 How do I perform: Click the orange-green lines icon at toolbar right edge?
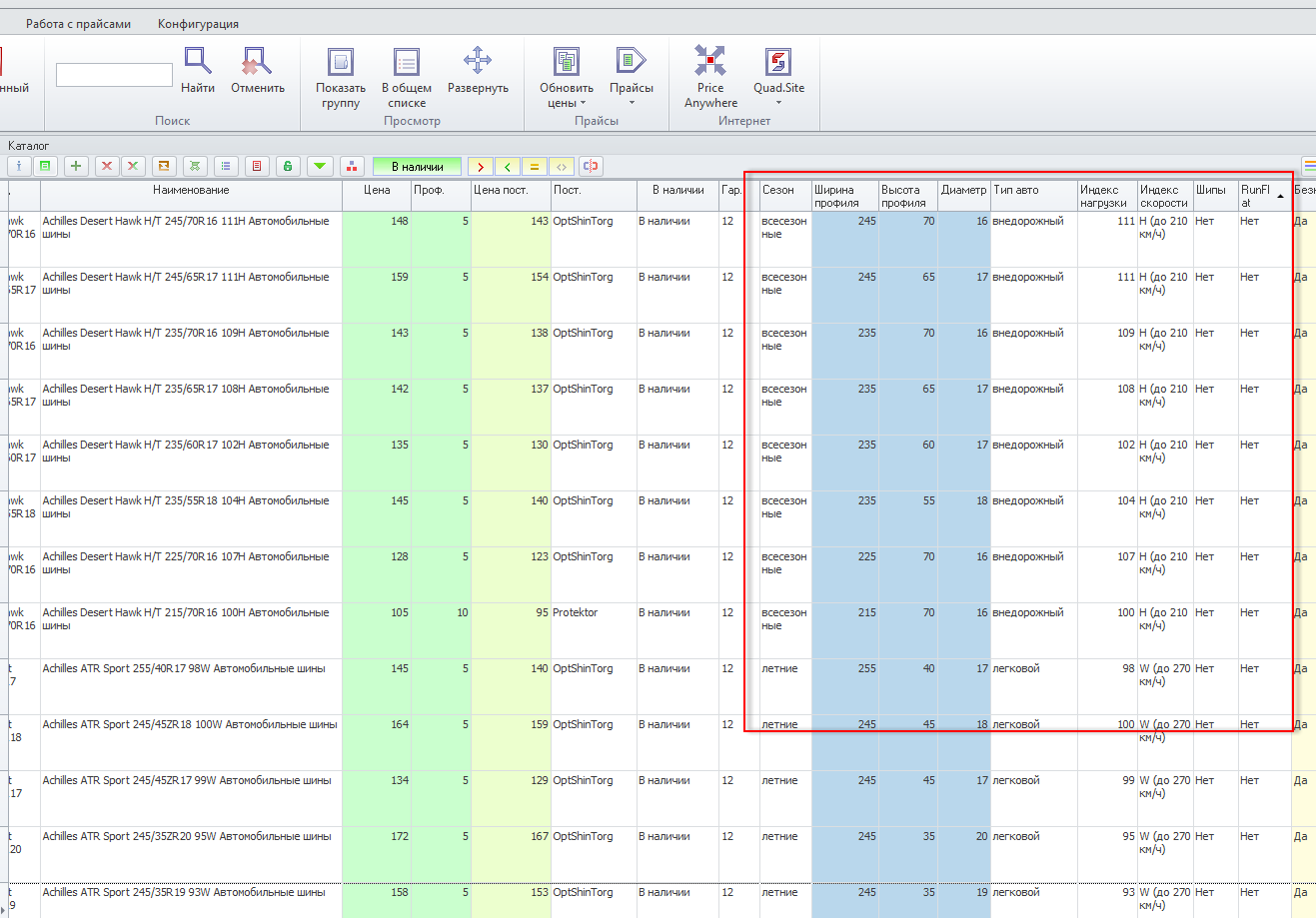coord(1309,166)
